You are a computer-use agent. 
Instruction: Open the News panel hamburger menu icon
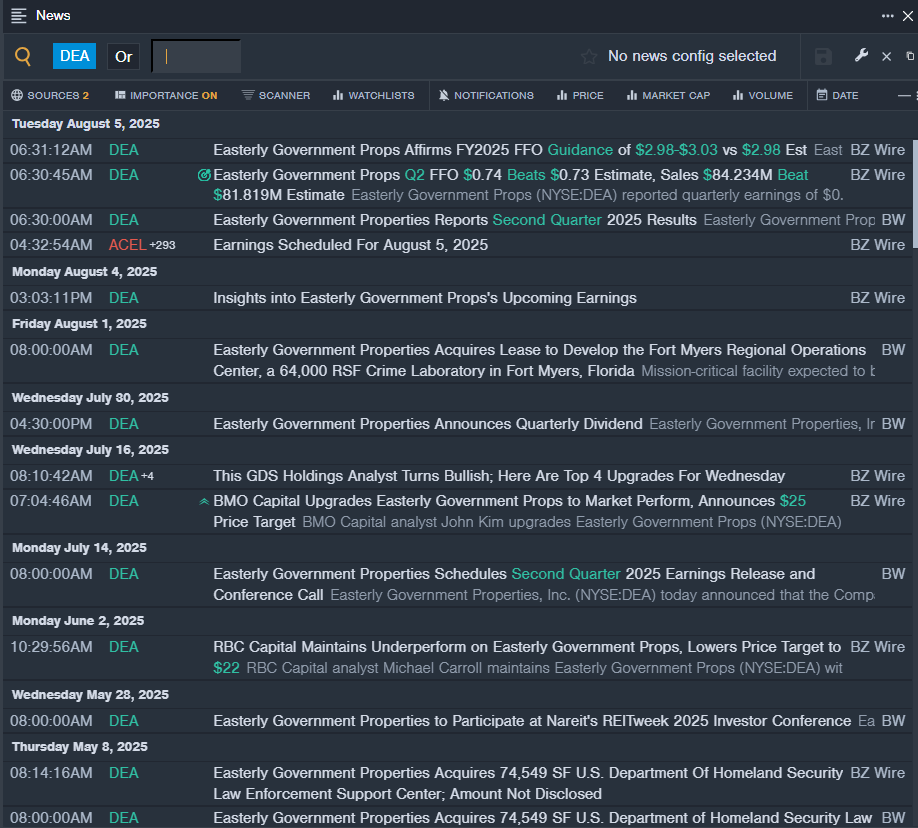coord(19,16)
